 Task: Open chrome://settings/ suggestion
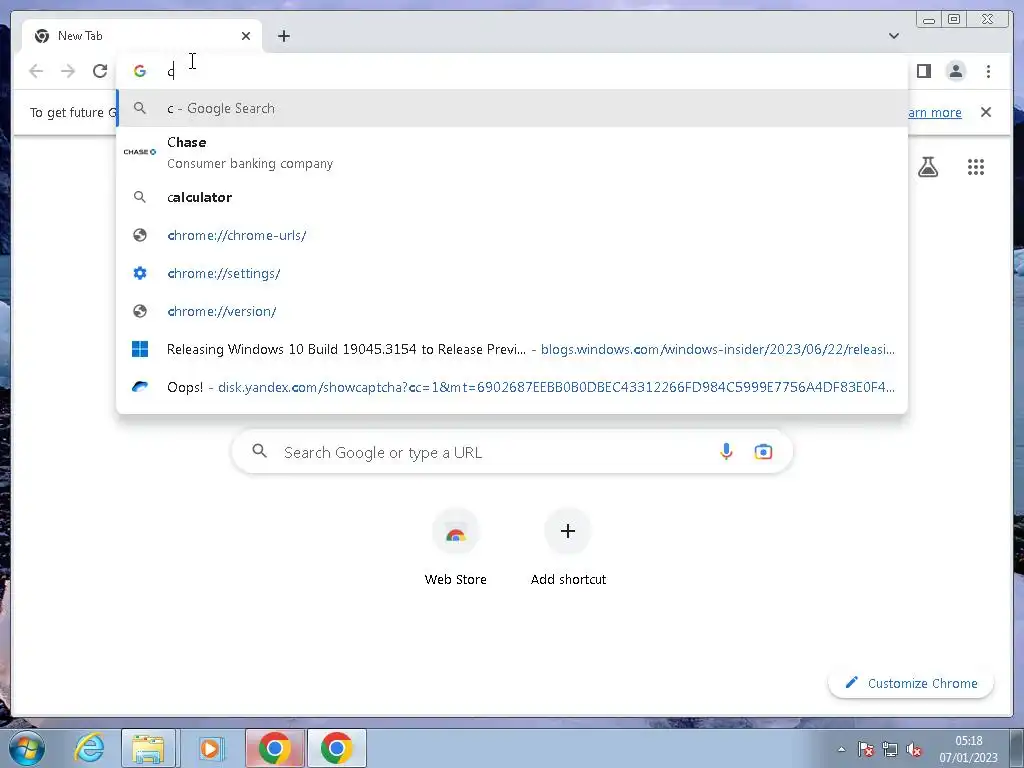click(x=512, y=273)
